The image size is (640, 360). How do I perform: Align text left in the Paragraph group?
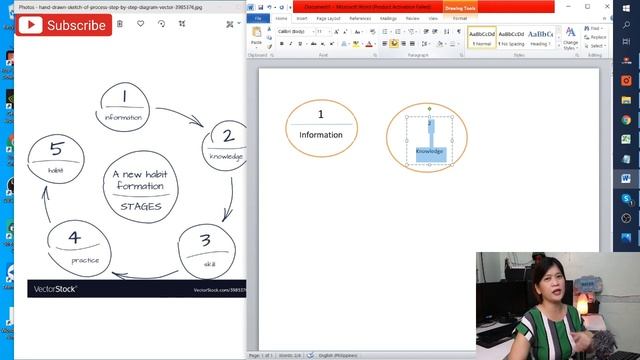pyautogui.click(x=384, y=44)
